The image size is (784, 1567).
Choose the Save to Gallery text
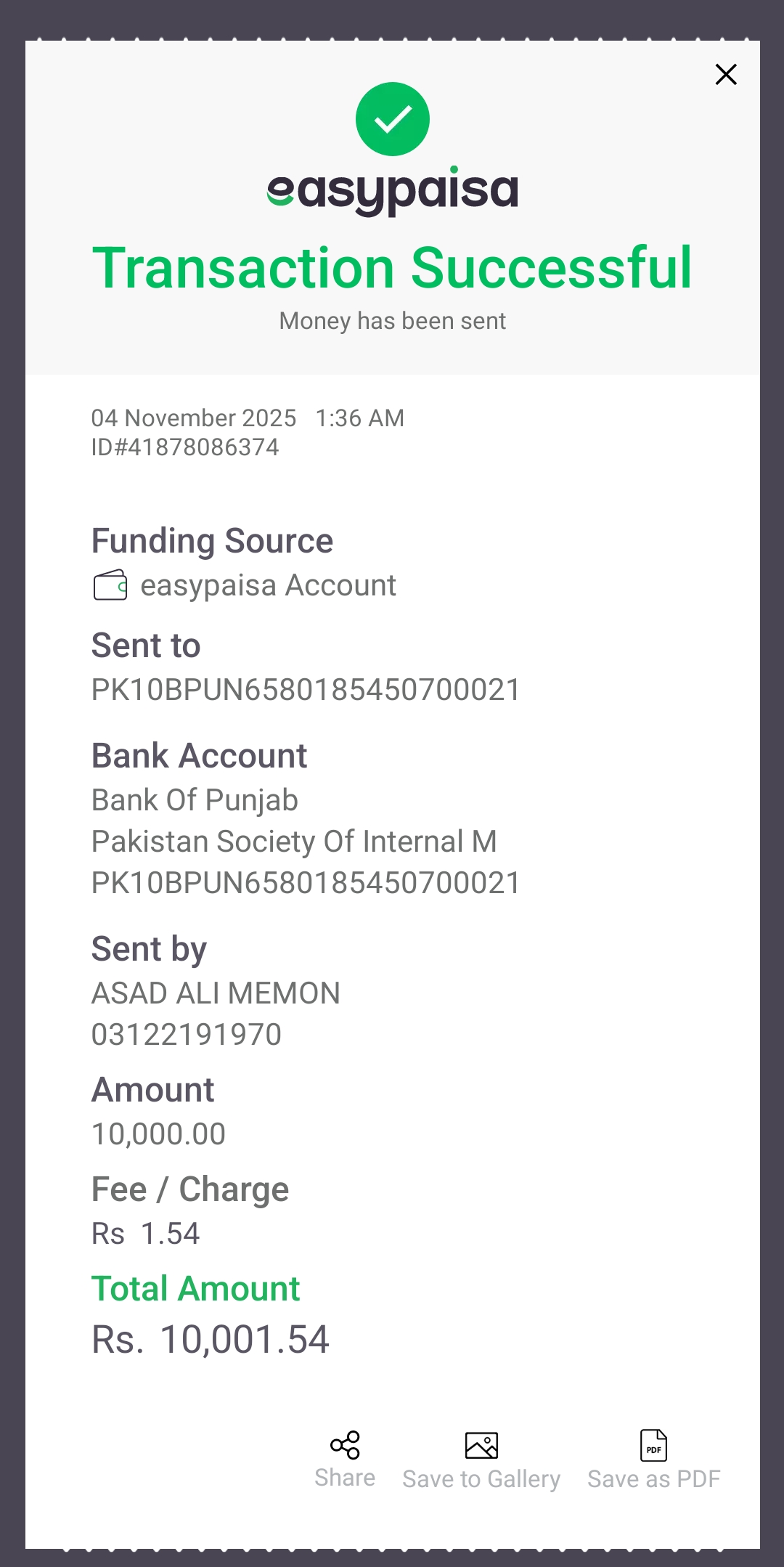481,1479
